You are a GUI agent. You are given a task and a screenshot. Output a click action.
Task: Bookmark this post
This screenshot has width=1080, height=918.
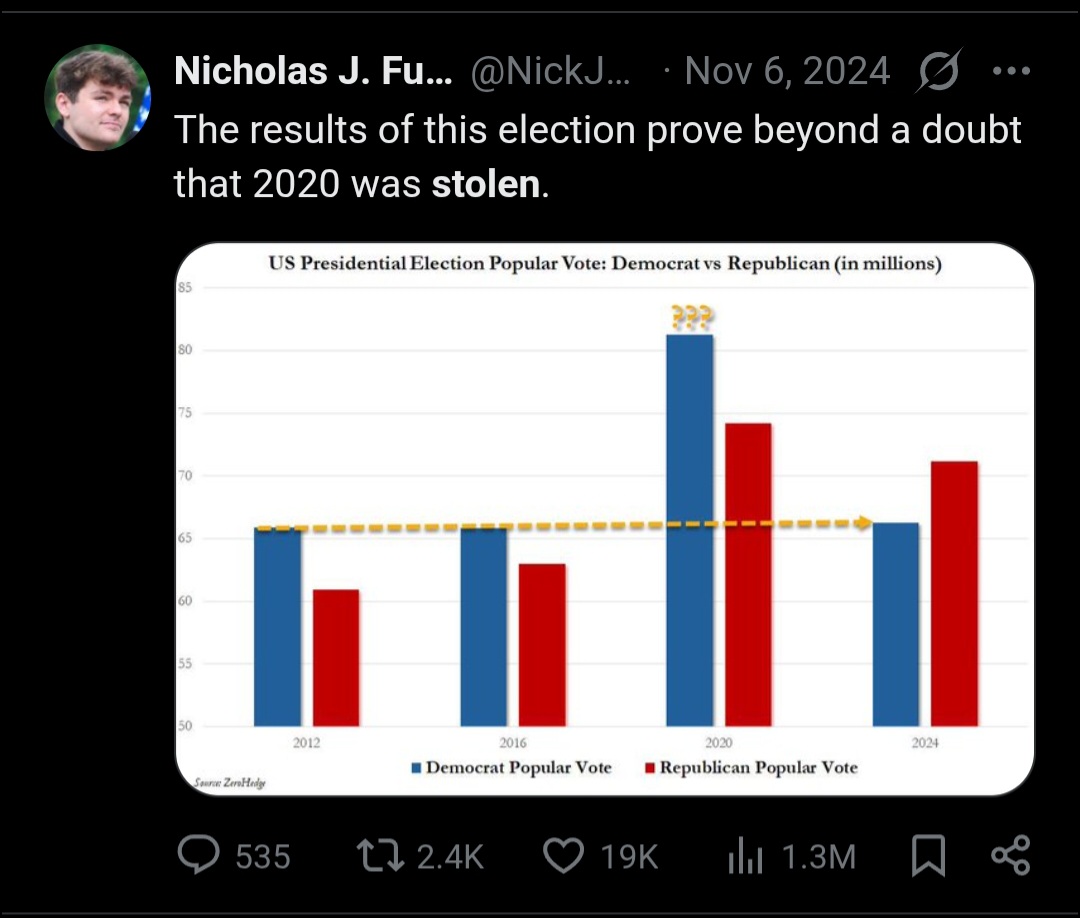pos(928,855)
